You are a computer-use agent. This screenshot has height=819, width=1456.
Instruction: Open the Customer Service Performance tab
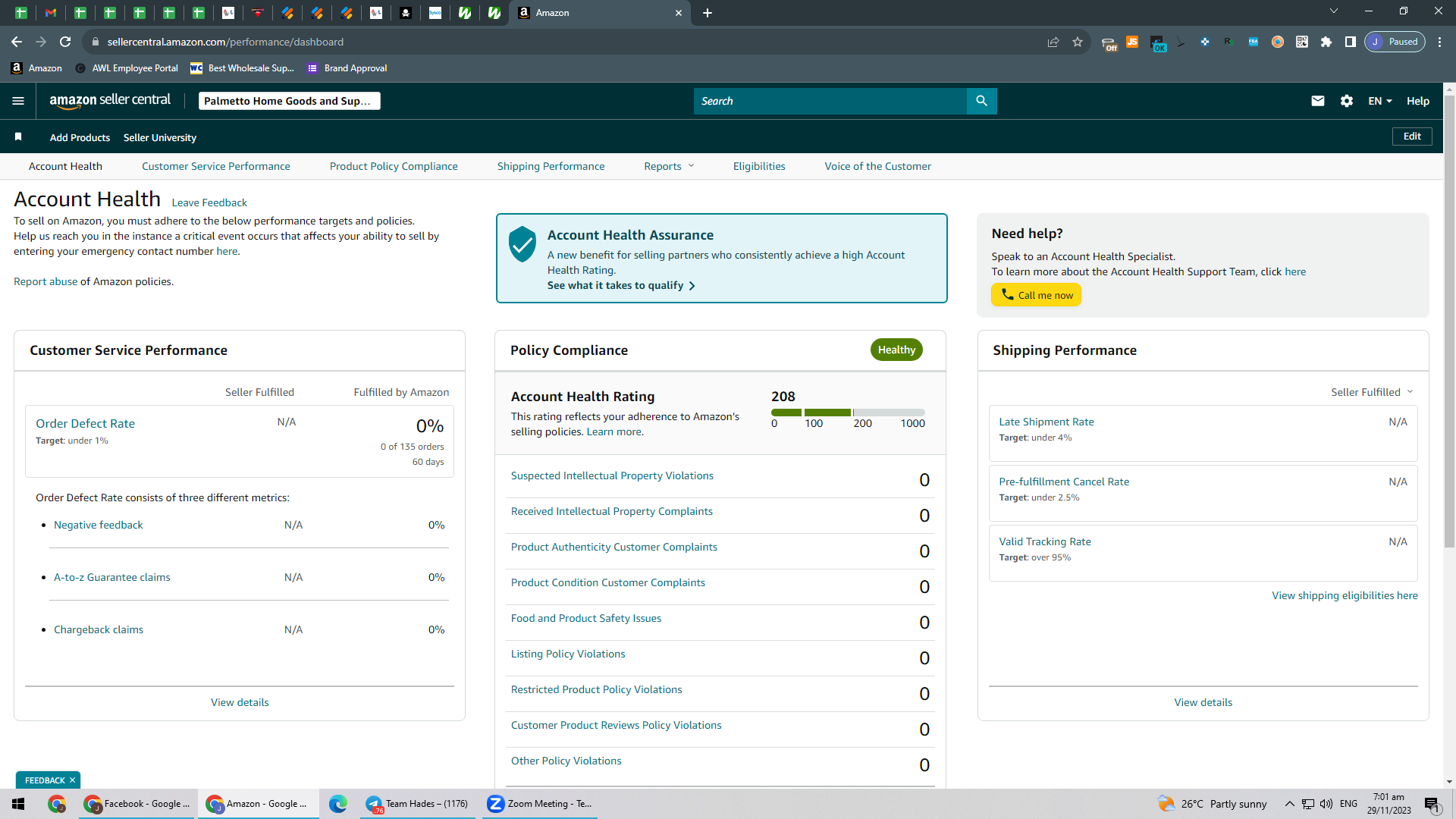216,166
